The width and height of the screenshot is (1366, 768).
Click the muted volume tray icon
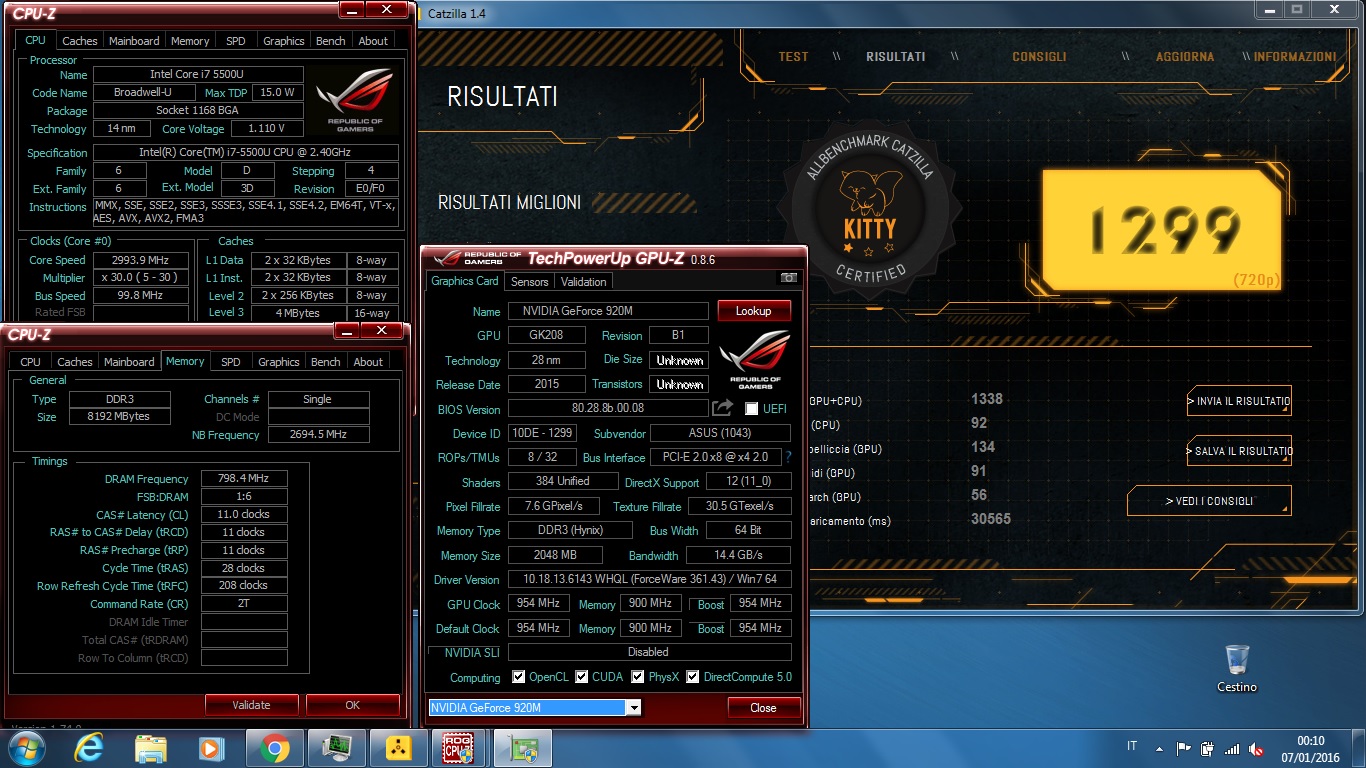pos(1255,748)
